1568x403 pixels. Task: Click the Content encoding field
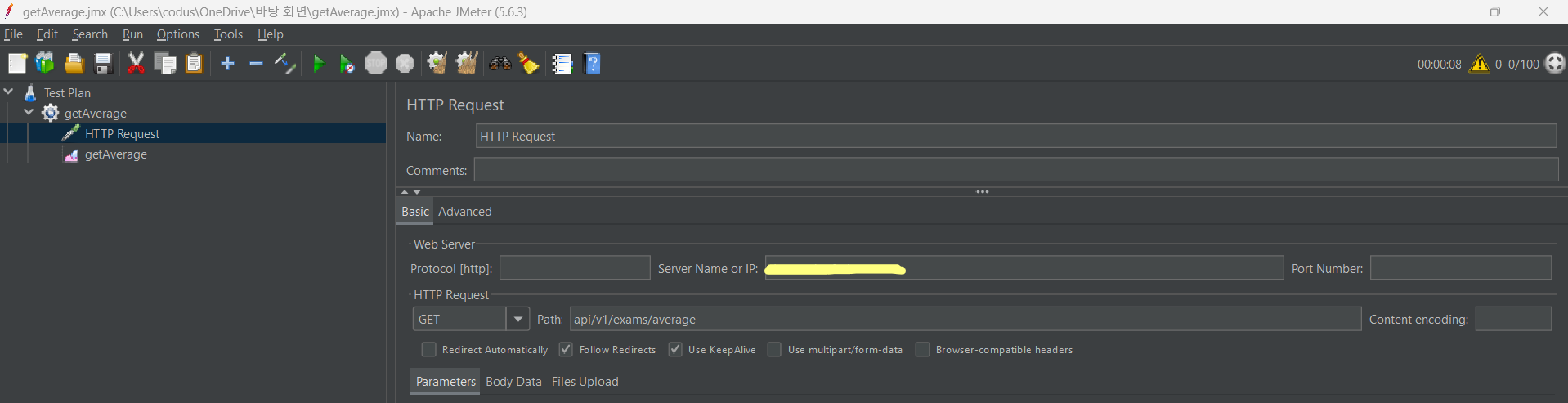tap(1513, 319)
